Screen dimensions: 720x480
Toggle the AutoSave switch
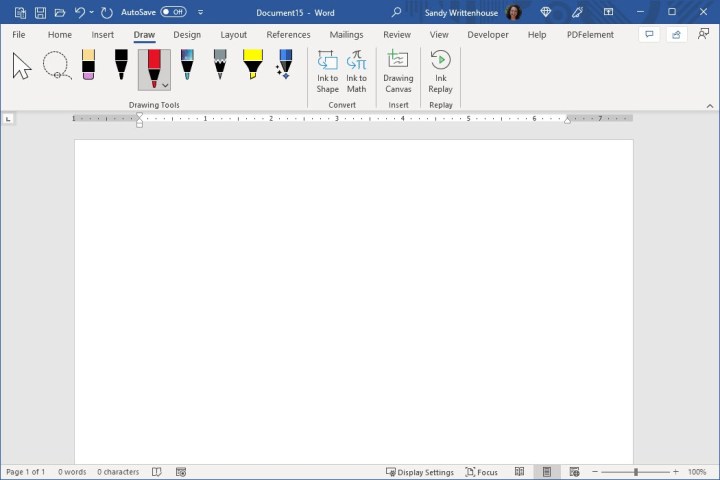coord(173,12)
